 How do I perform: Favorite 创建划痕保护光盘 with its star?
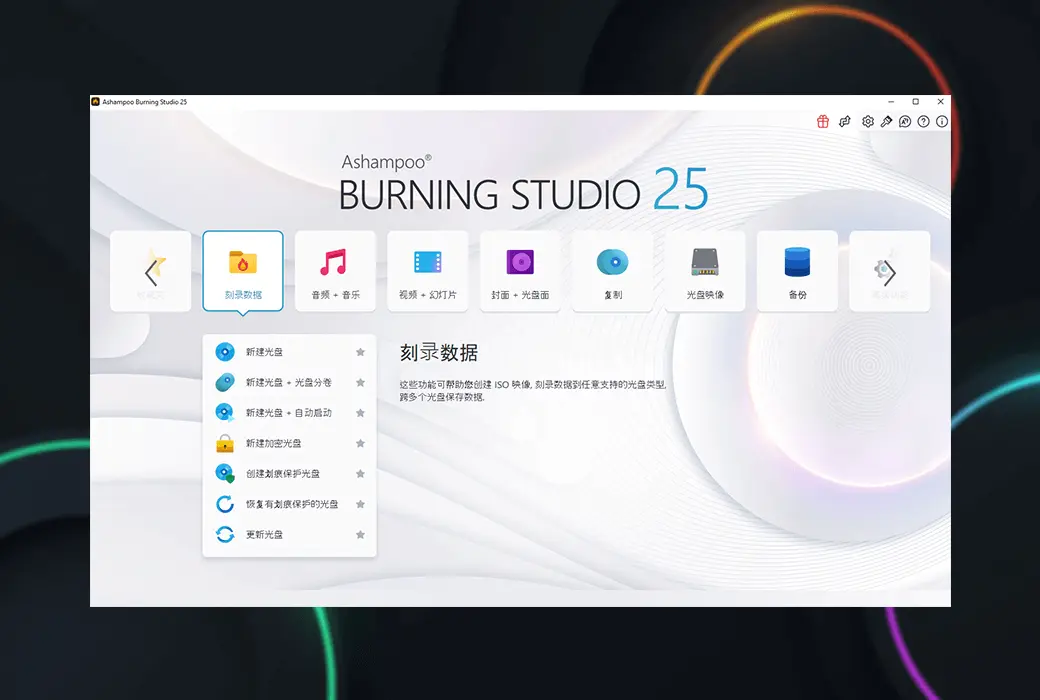coord(360,474)
